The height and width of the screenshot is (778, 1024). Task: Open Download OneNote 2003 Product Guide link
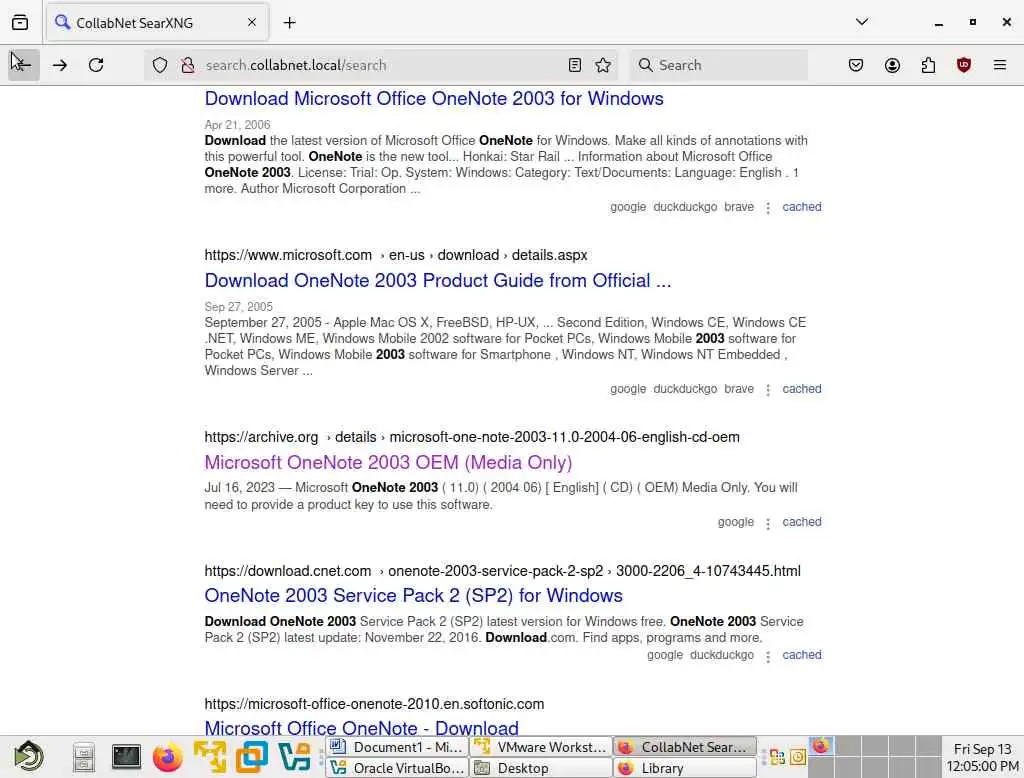[438, 280]
